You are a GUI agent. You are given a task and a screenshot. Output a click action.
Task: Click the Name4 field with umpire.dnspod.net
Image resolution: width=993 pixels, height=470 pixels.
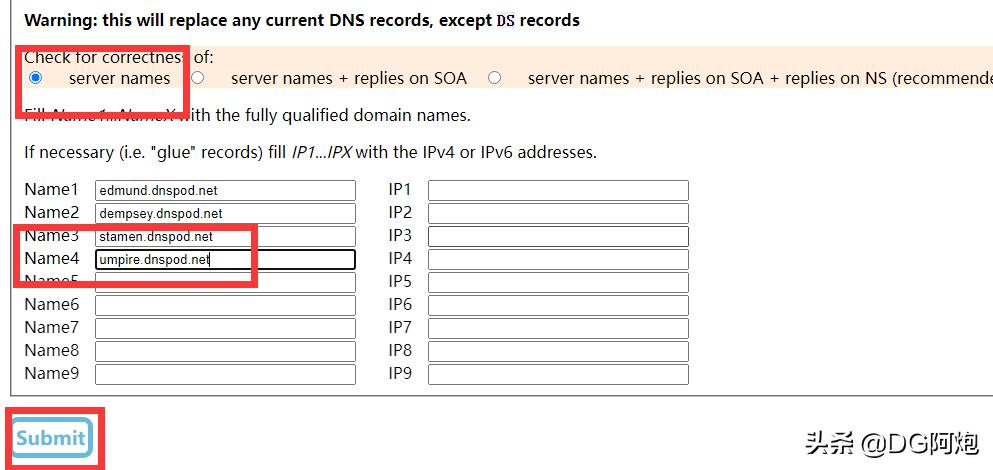pos(225,259)
